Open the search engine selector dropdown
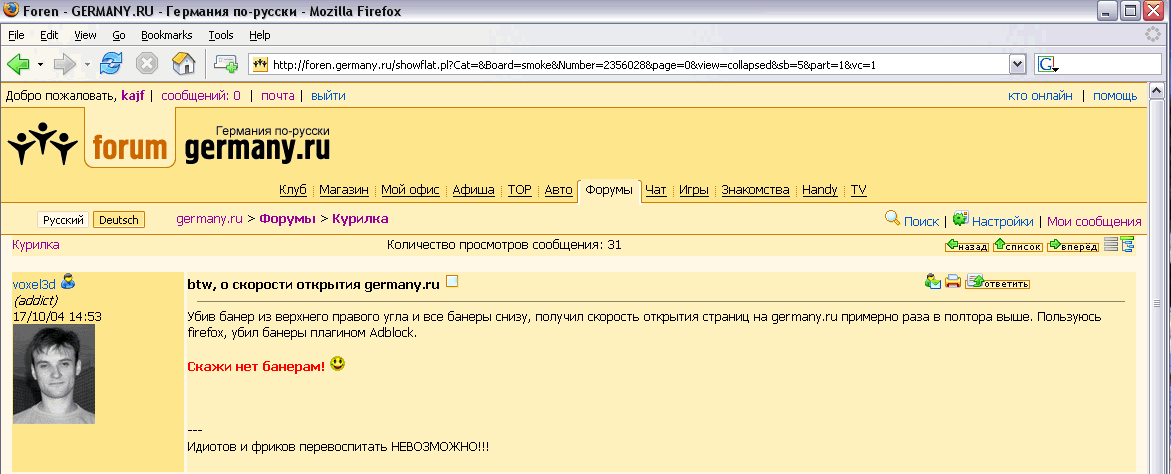This screenshot has width=1171, height=474. pos(1048,65)
